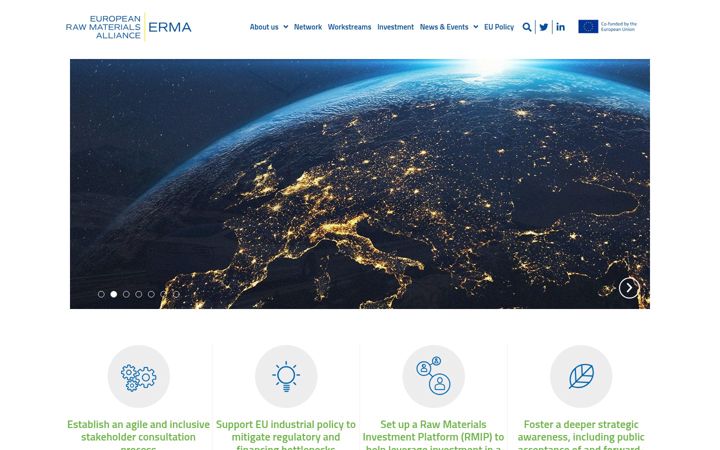Select the seventh slide indicator dot
Viewport: 720px width, 450px height.
click(176, 294)
